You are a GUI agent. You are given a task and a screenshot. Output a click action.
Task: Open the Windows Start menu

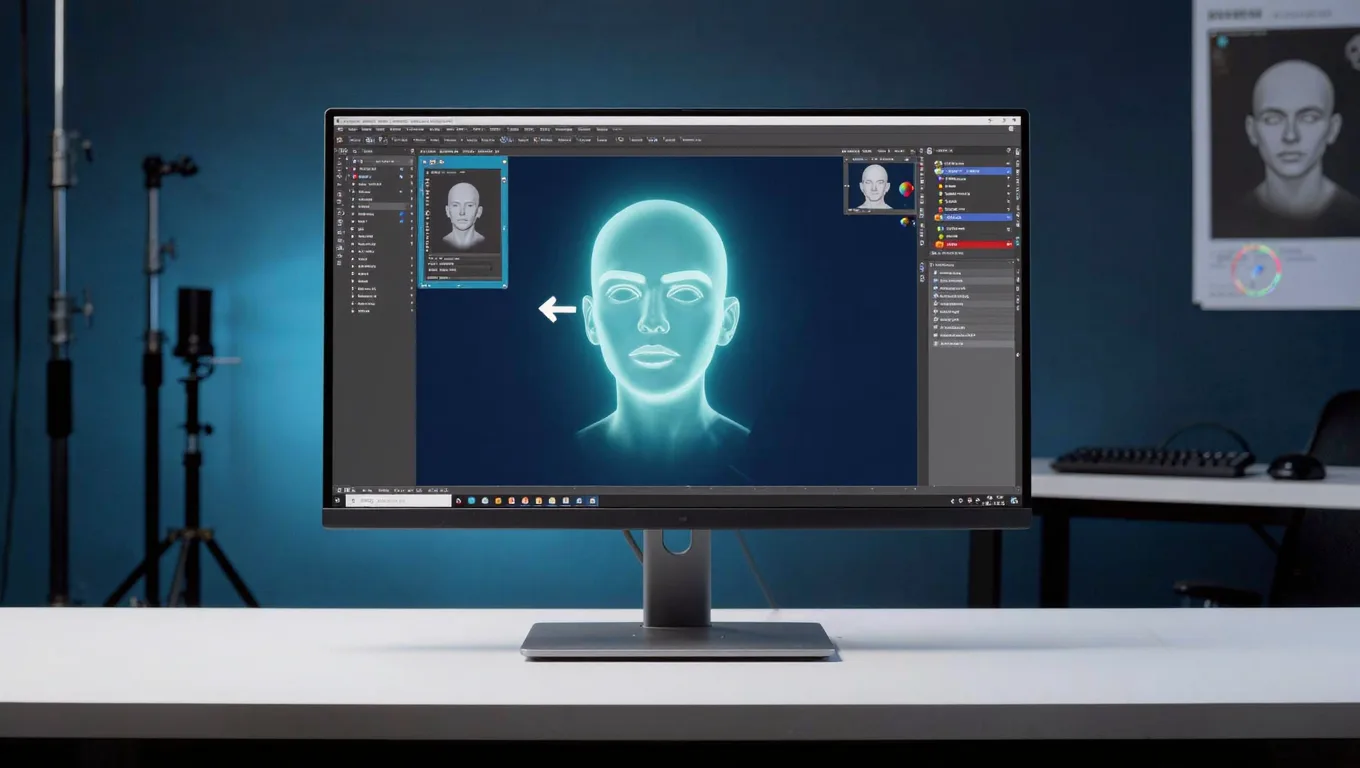click(x=337, y=500)
